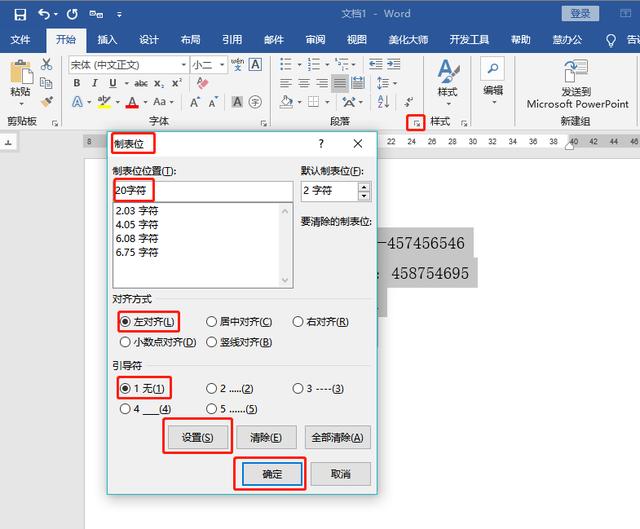640x529 pixels.
Task: Click the Tell me lightbulb icon
Action: click(611, 40)
